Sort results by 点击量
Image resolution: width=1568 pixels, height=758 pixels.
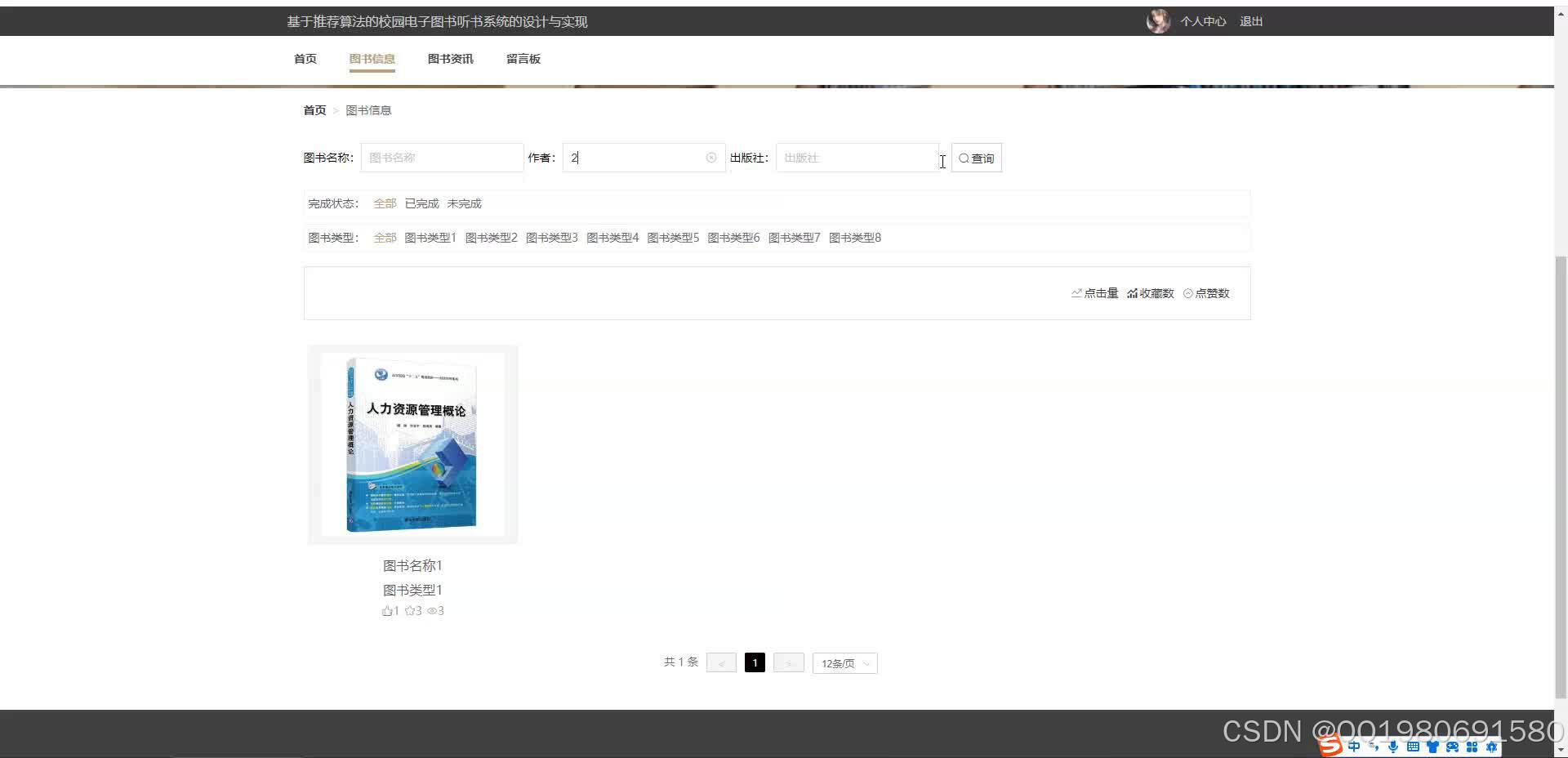[x=1094, y=293]
